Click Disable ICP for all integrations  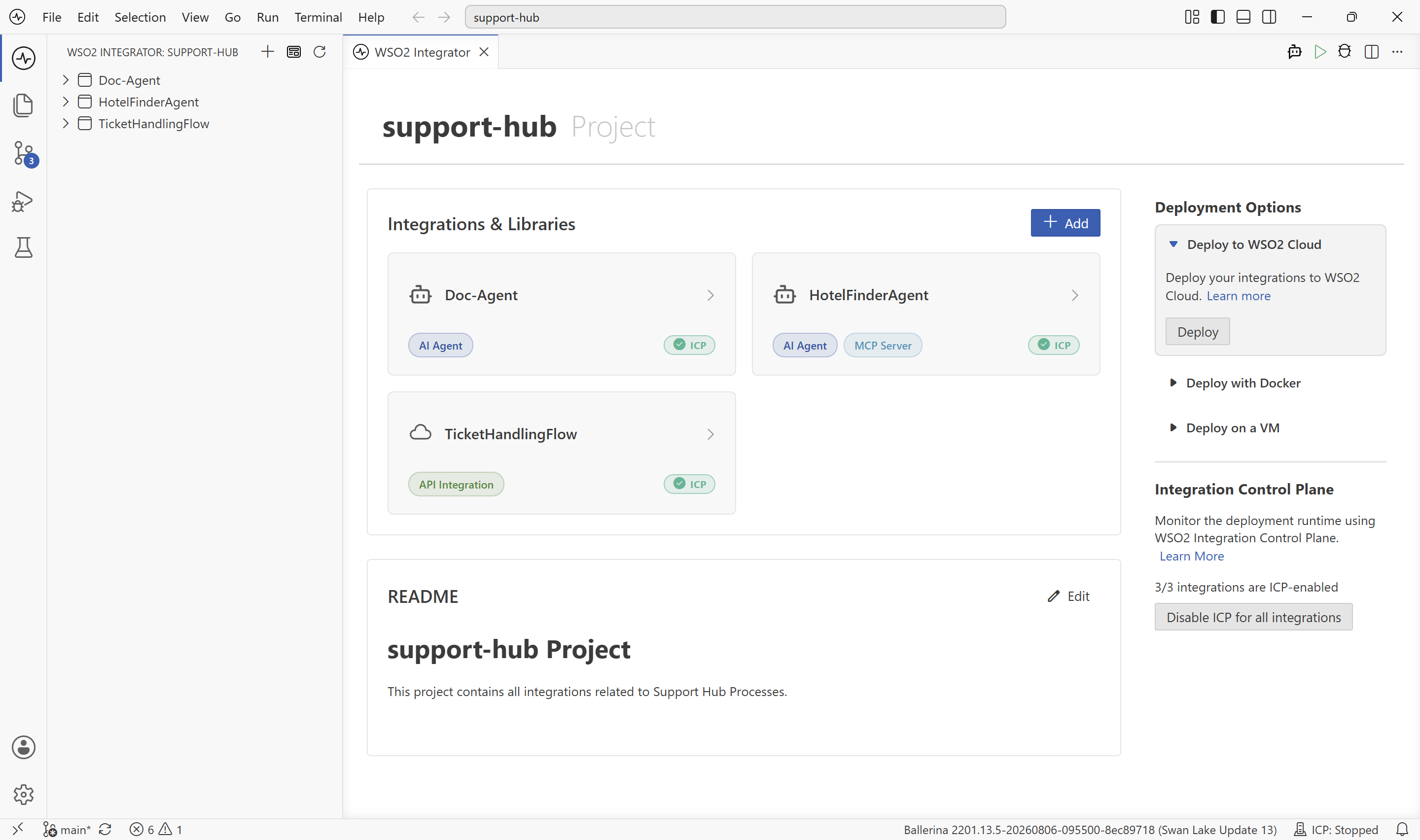pyautogui.click(x=1253, y=617)
